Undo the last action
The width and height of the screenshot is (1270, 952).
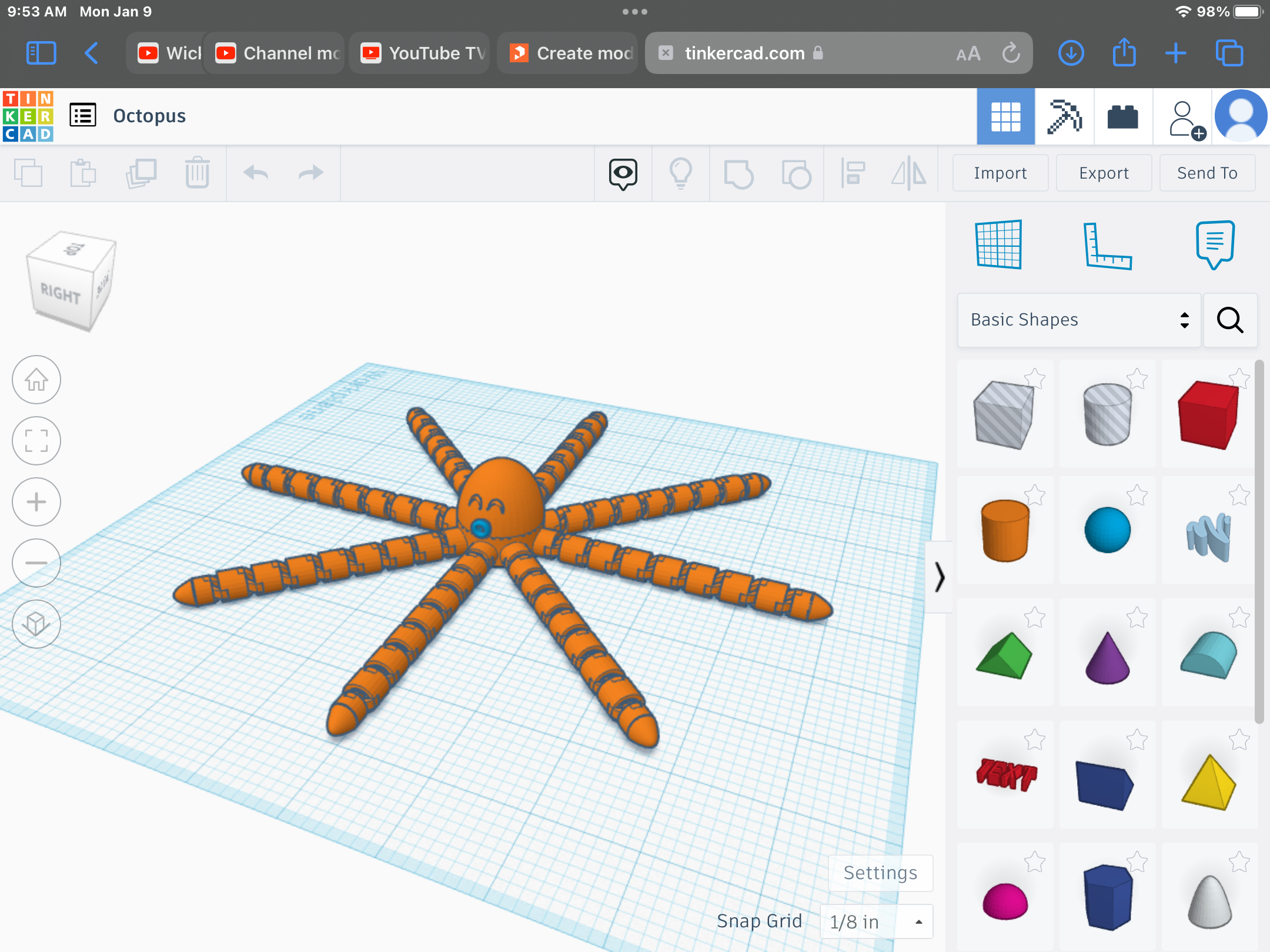256,173
